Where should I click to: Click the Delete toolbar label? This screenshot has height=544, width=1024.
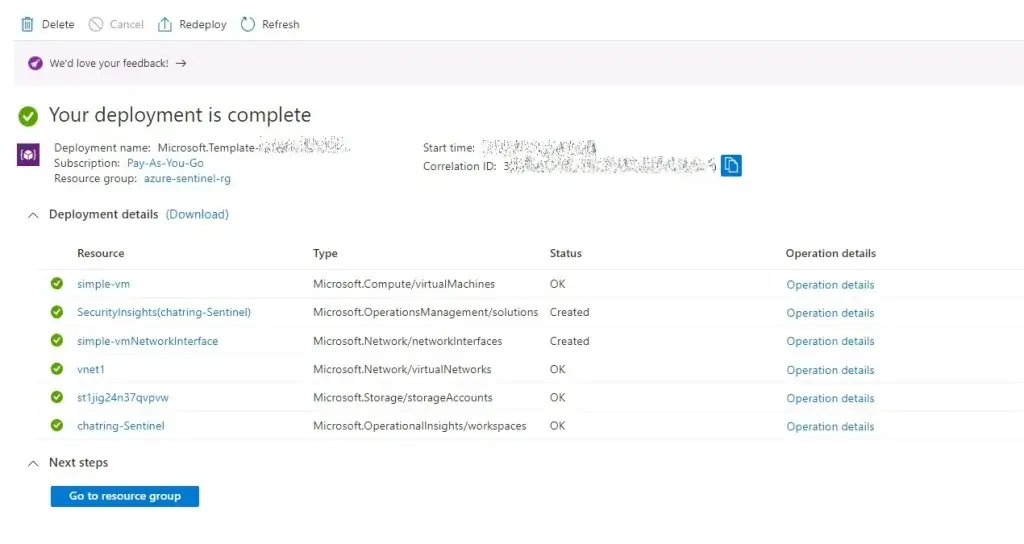58,24
